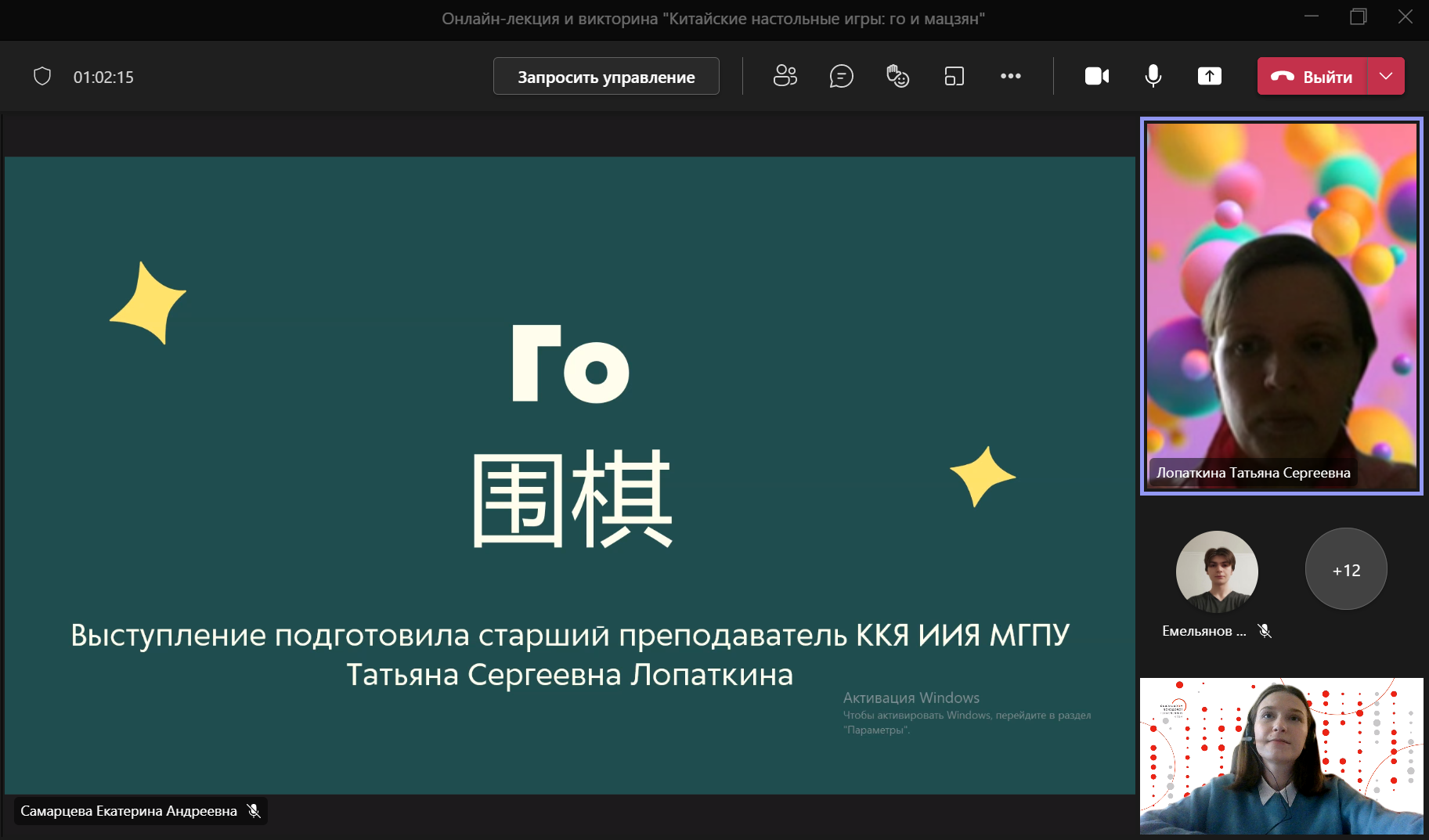Click muted mic icon on Самарцева name label
Image resolution: width=1429 pixels, height=840 pixels.
click(x=254, y=811)
